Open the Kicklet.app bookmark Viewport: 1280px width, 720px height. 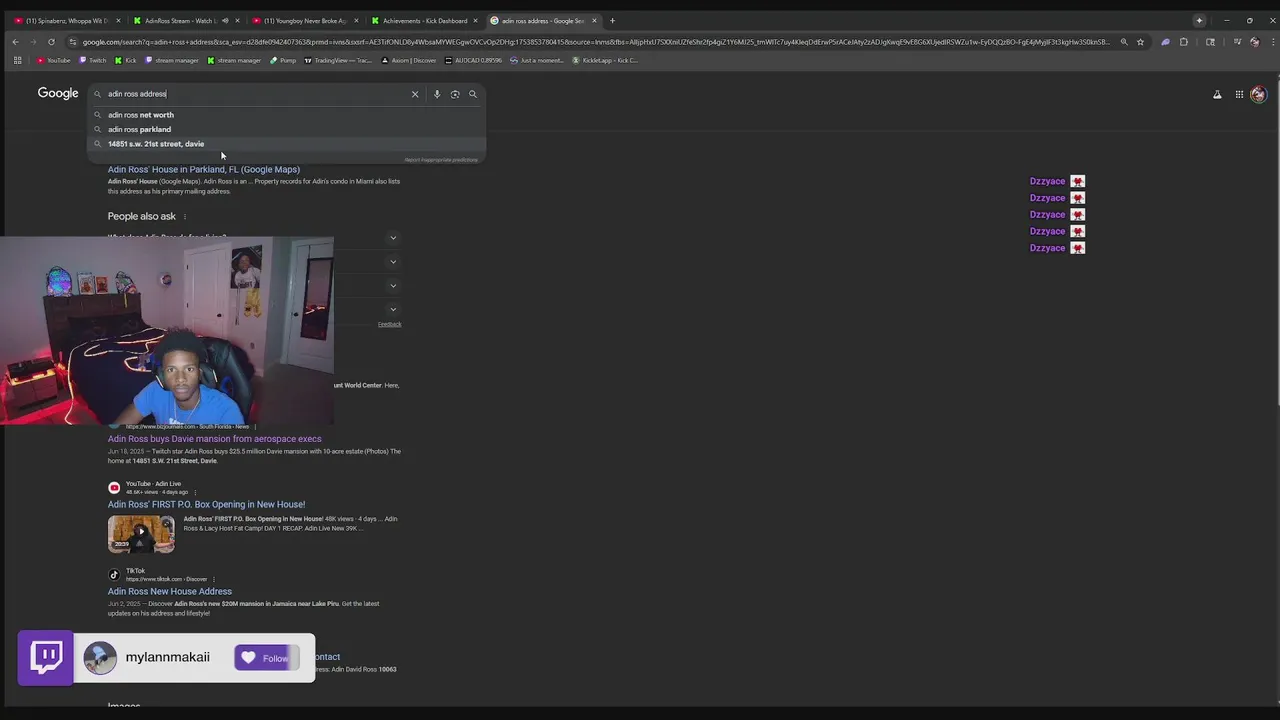(604, 60)
